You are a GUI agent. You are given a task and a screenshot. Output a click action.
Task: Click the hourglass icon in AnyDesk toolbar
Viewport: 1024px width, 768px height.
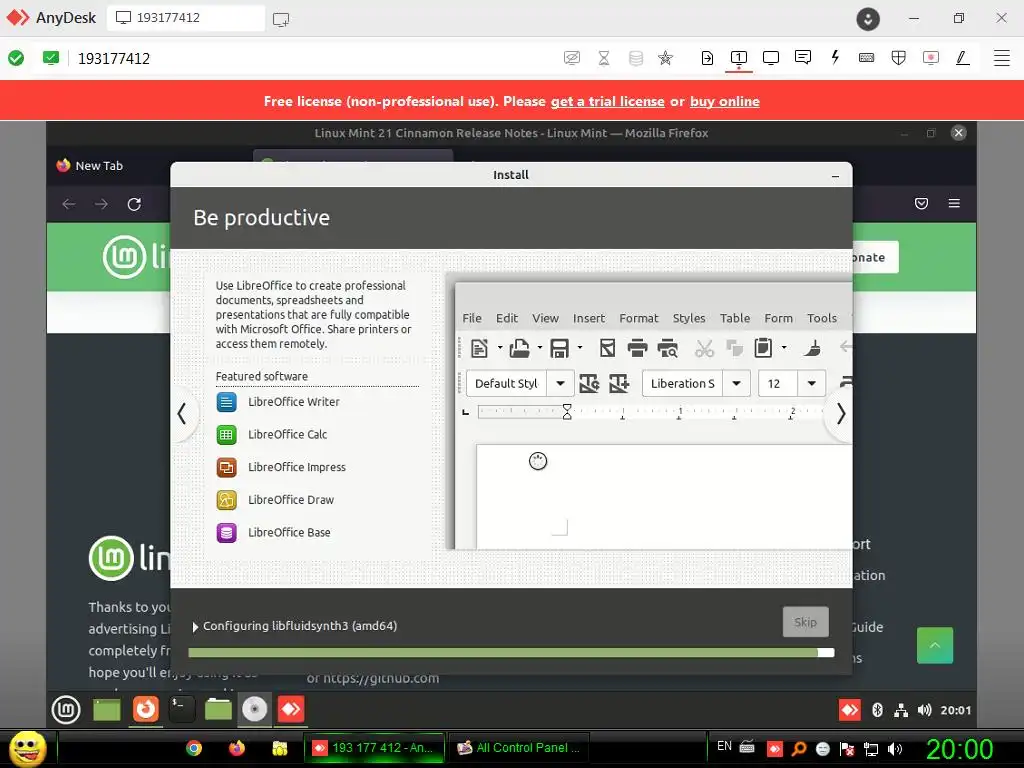coord(604,58)
